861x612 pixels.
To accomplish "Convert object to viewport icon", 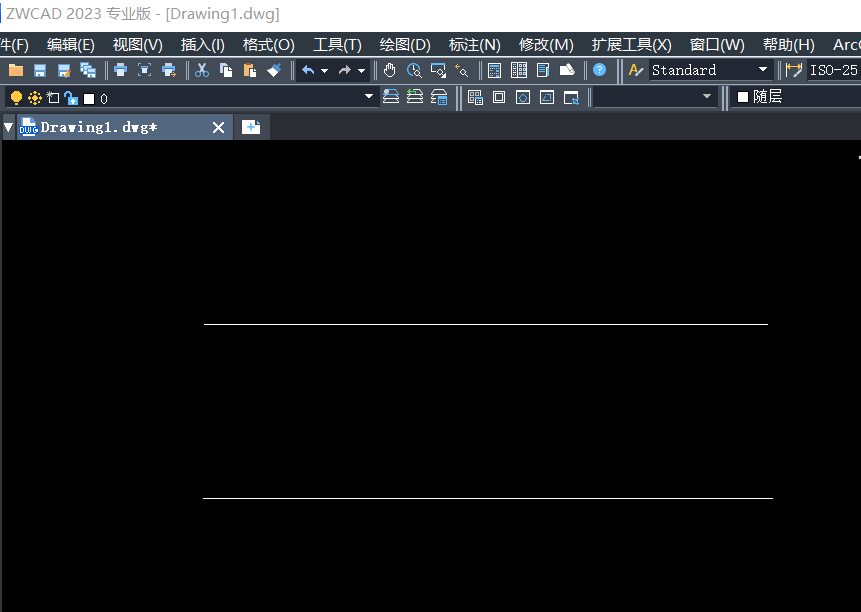I will 547,98.
